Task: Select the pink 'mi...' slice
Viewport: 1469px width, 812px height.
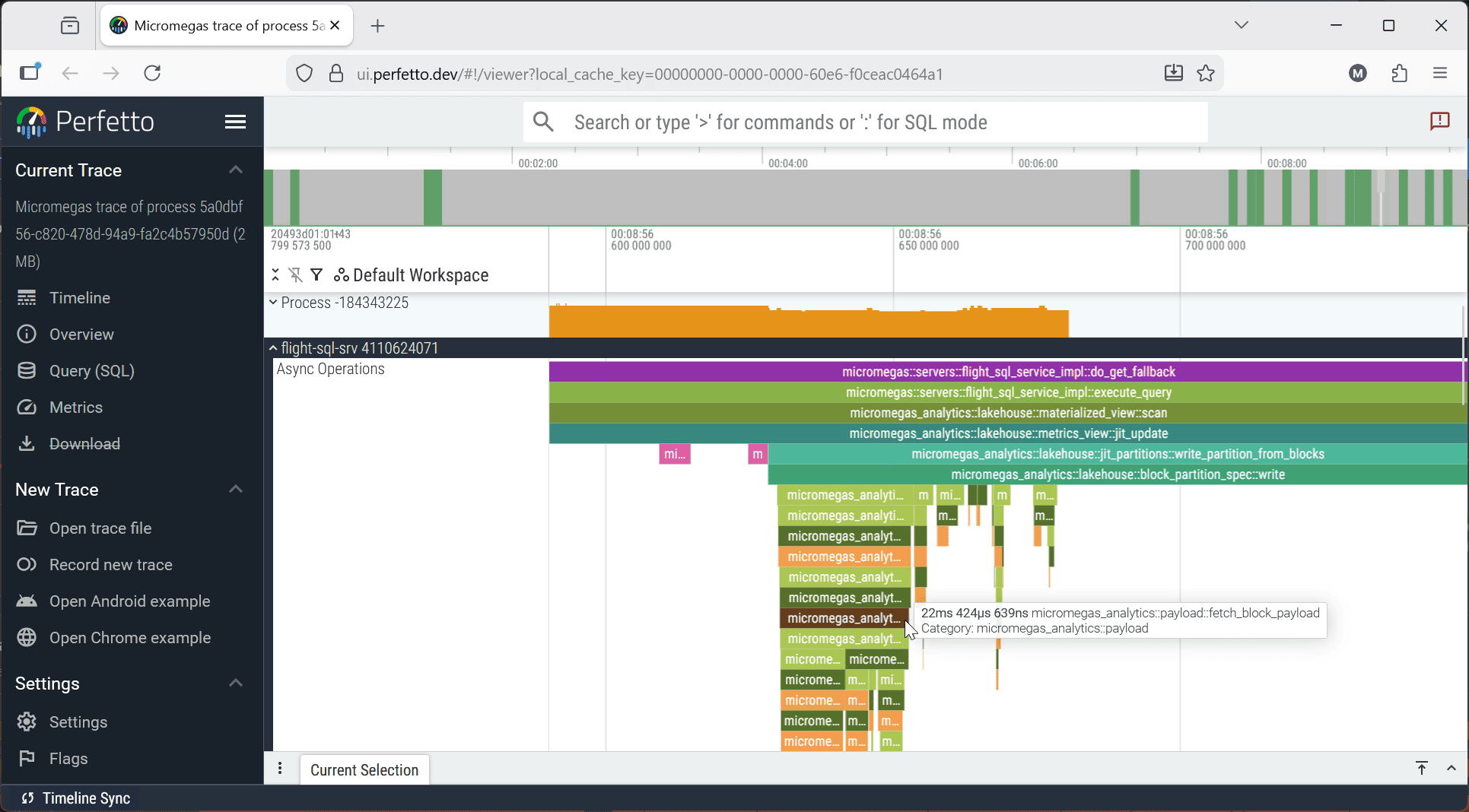Action: (675, 454)
